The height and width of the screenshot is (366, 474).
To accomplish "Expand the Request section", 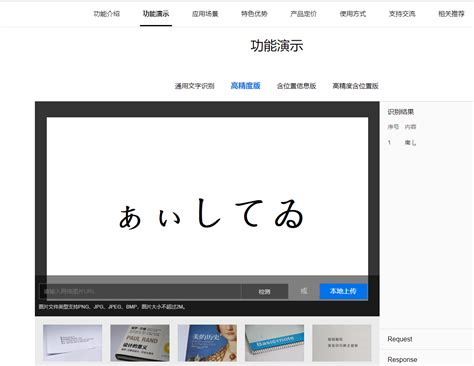I will [x=400, y=339].
